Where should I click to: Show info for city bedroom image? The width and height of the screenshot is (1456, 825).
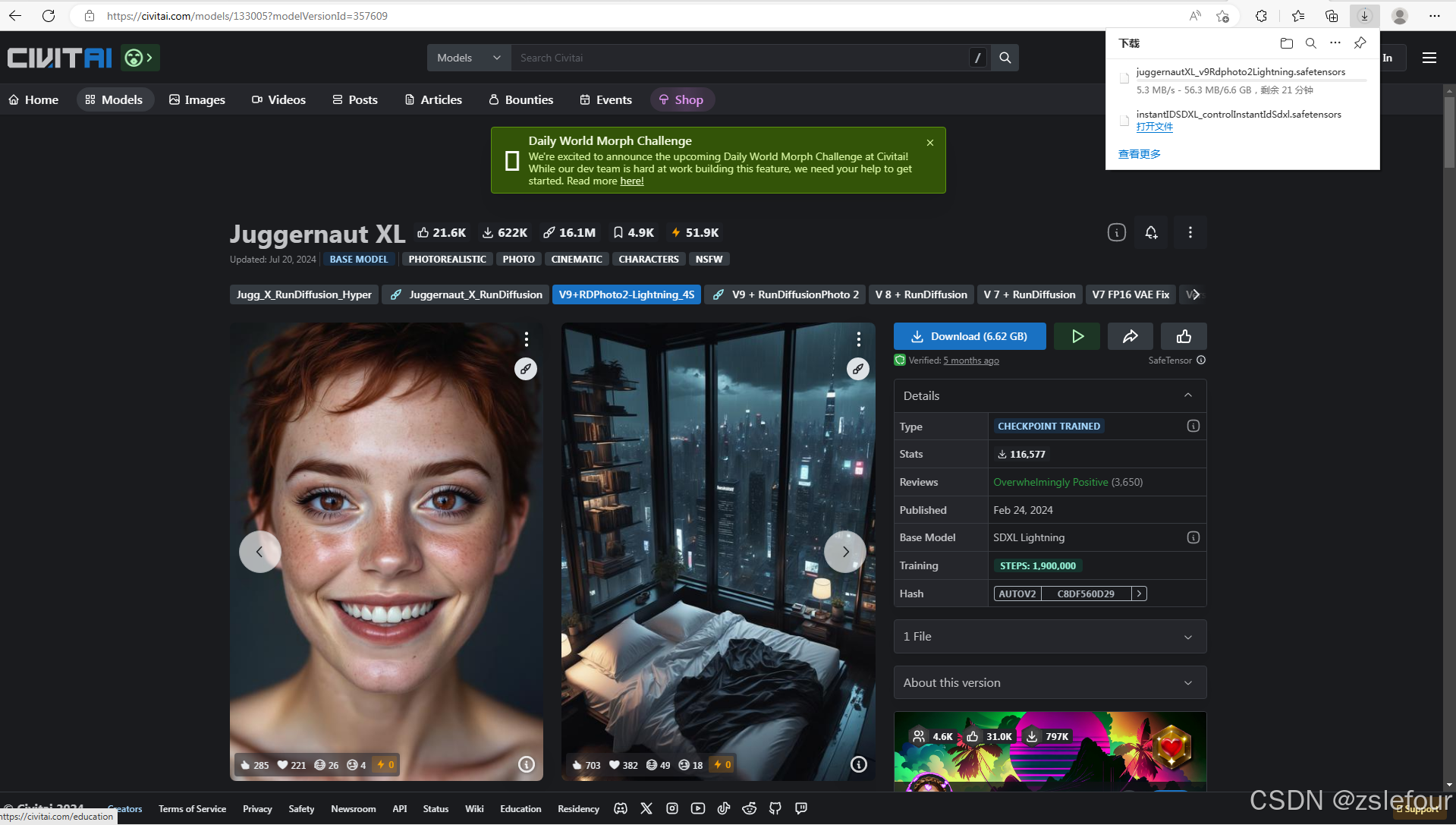point(858,764)
